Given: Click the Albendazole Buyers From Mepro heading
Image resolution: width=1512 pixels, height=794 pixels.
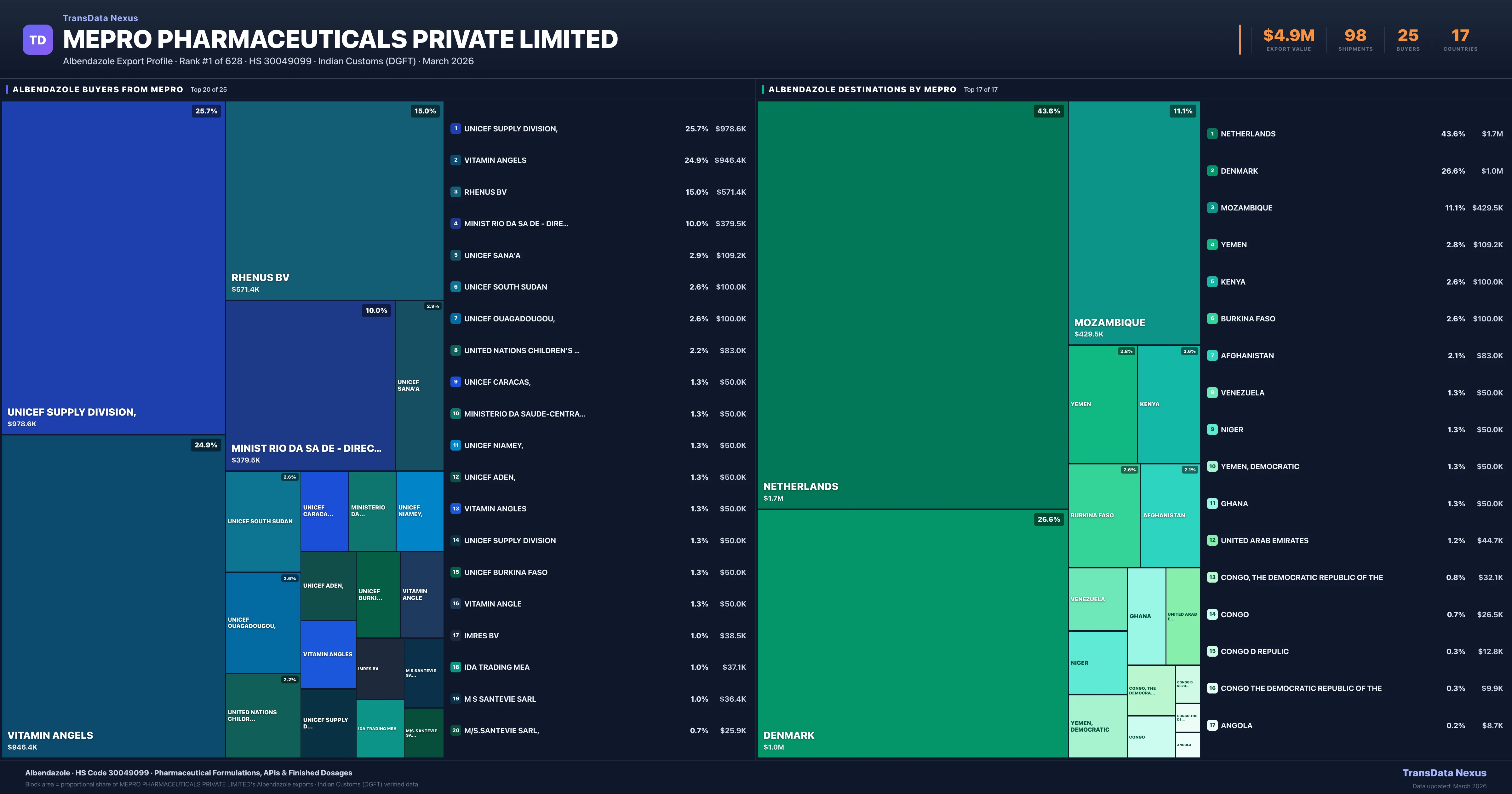Looking at the screenshot, I should point(98,89).
